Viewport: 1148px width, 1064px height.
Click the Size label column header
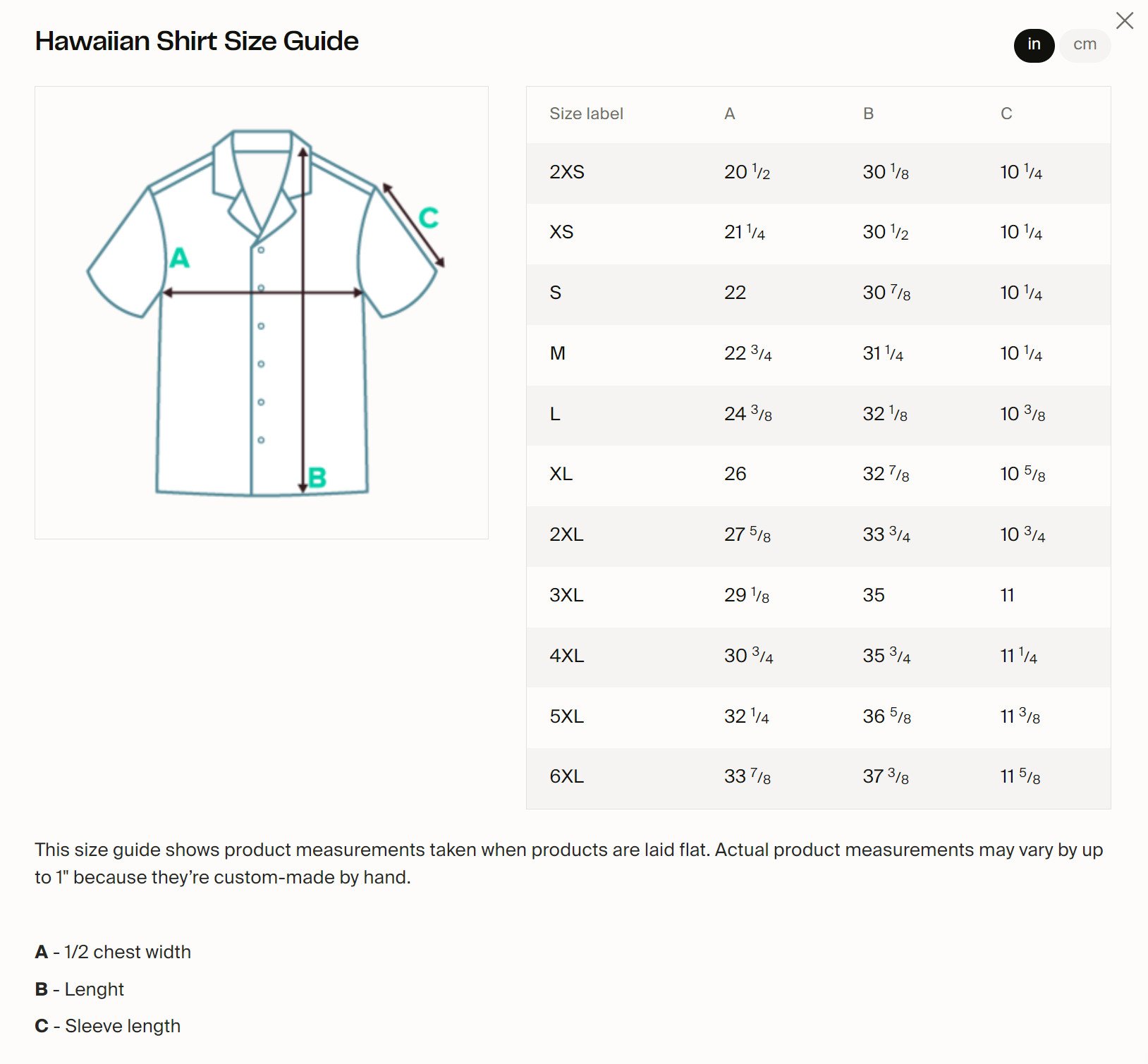[586, 114]
